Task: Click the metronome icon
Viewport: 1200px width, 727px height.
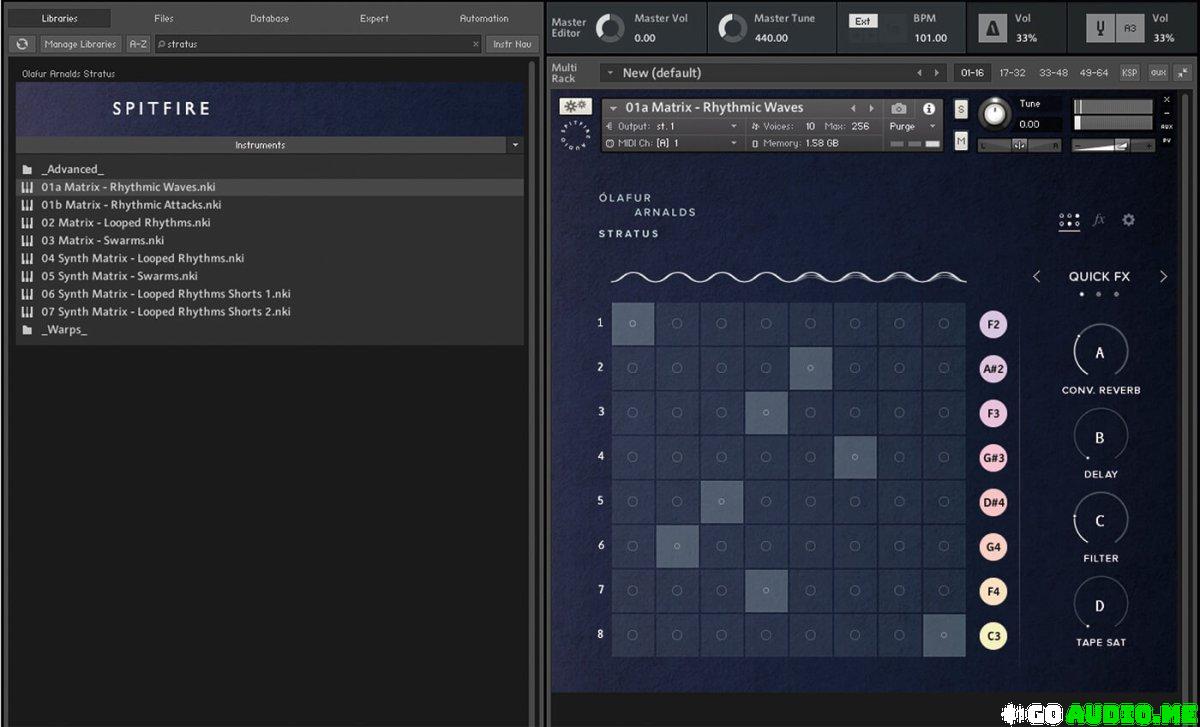Action: point(993,28)
